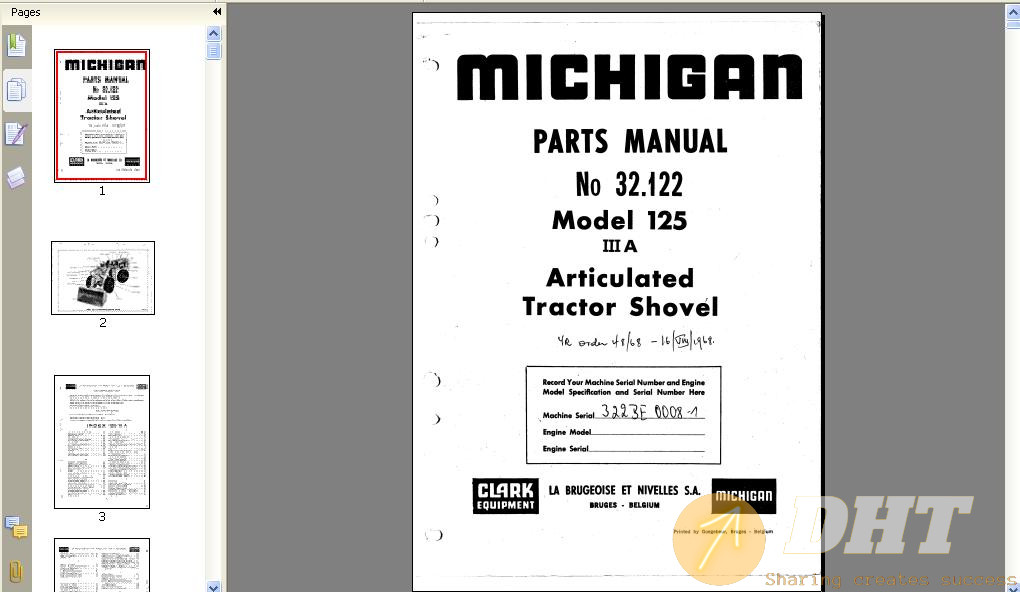Collapse the Pages panel with double arrow
Screen dimensions: 1020x592
coord(217,12)
